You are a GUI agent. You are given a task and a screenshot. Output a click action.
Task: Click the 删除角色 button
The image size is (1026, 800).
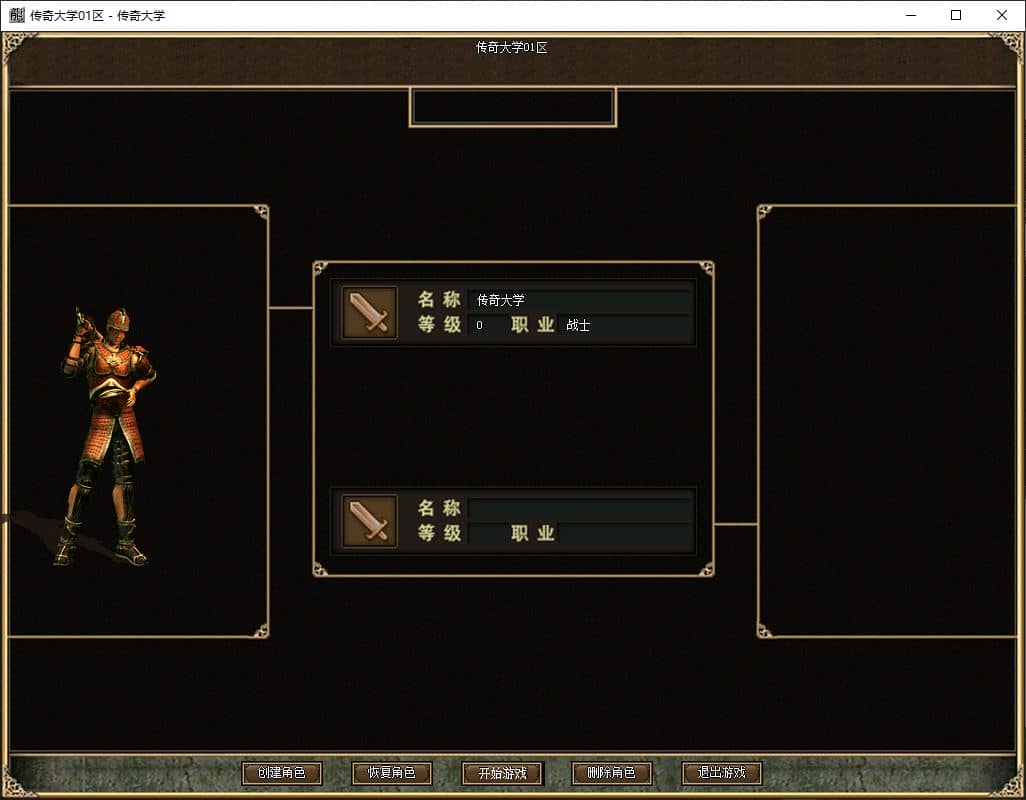[x=612, y=773]
